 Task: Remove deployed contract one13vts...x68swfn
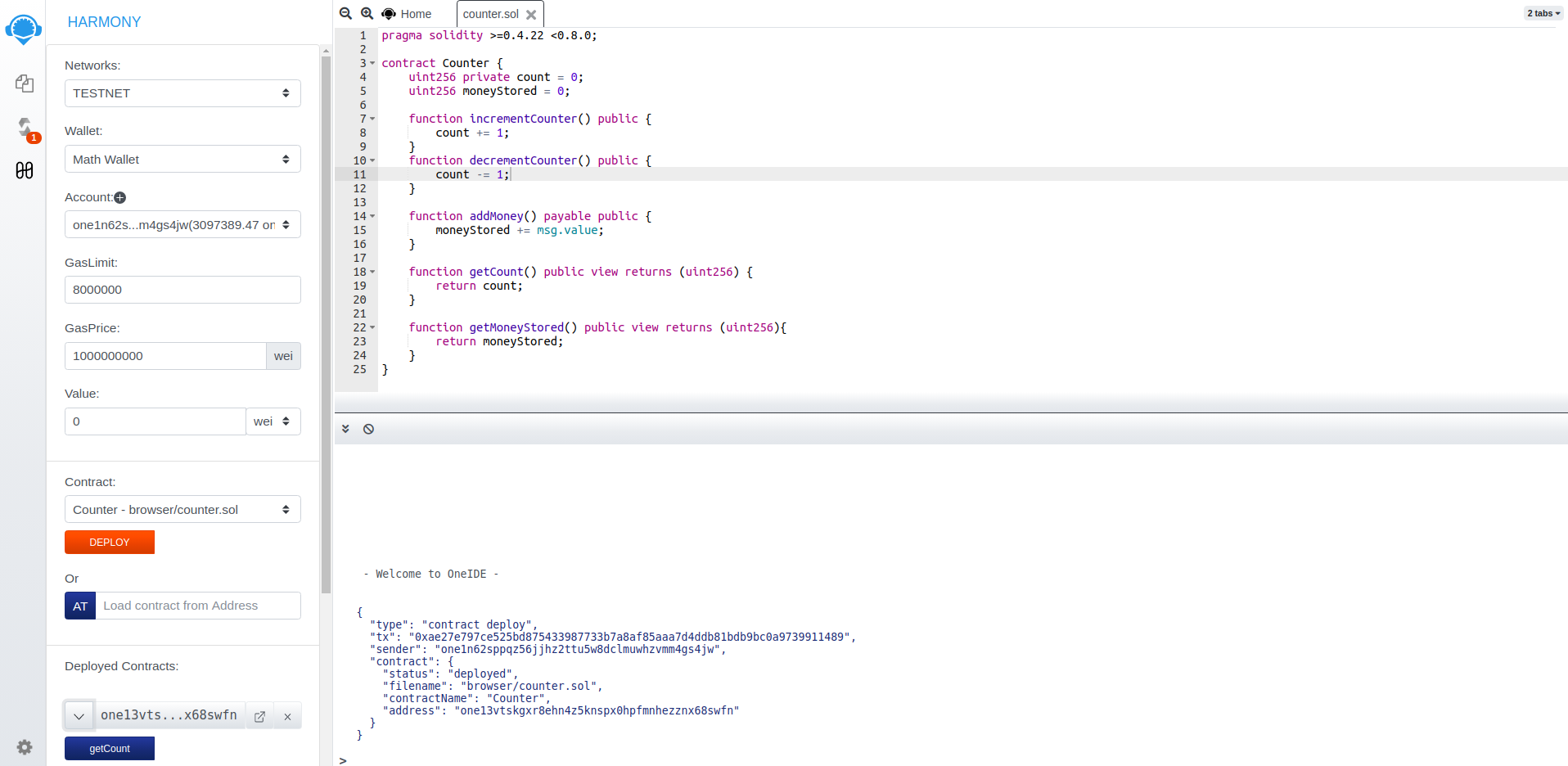tap(287, 716)
